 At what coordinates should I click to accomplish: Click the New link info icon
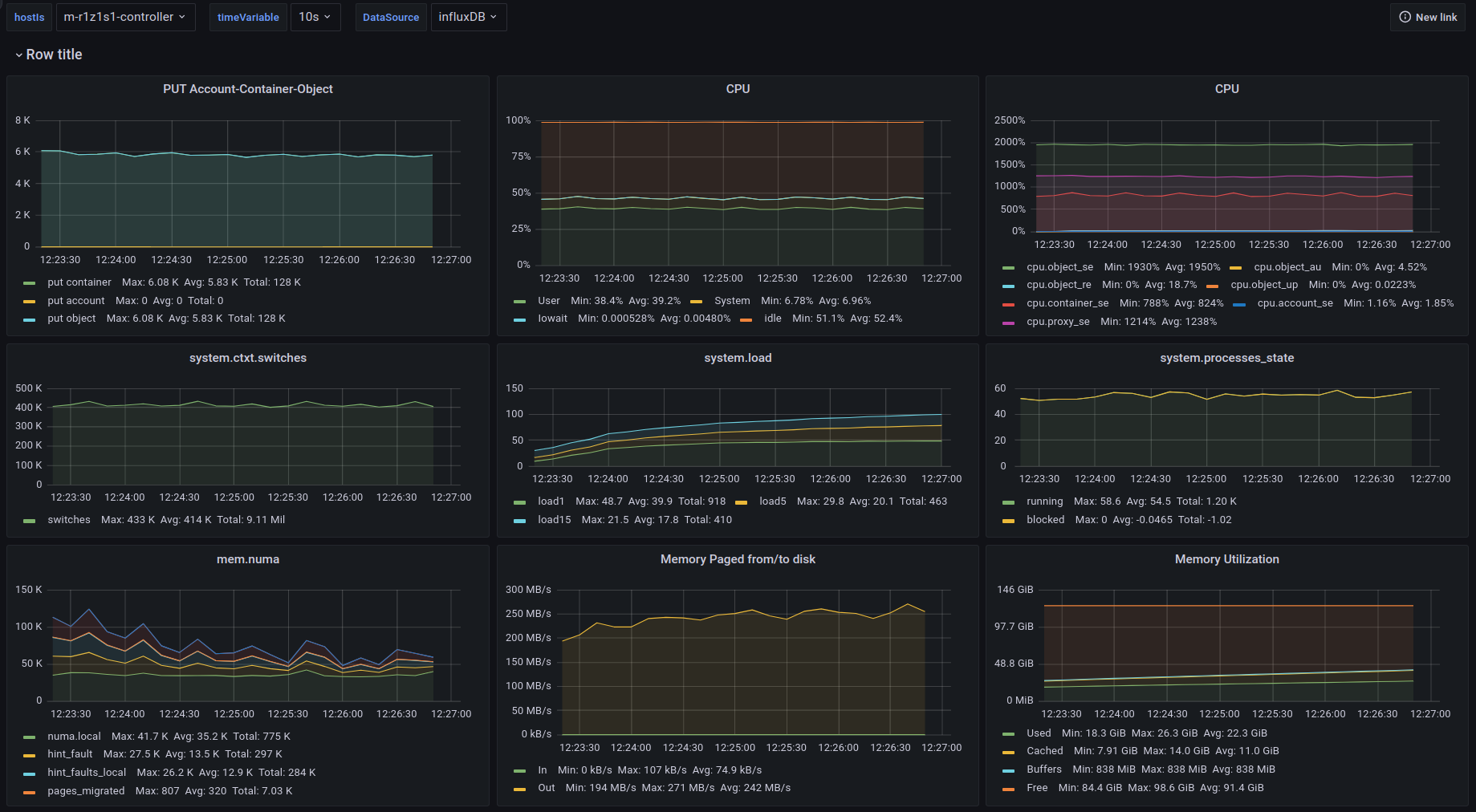click(1405, 17)
